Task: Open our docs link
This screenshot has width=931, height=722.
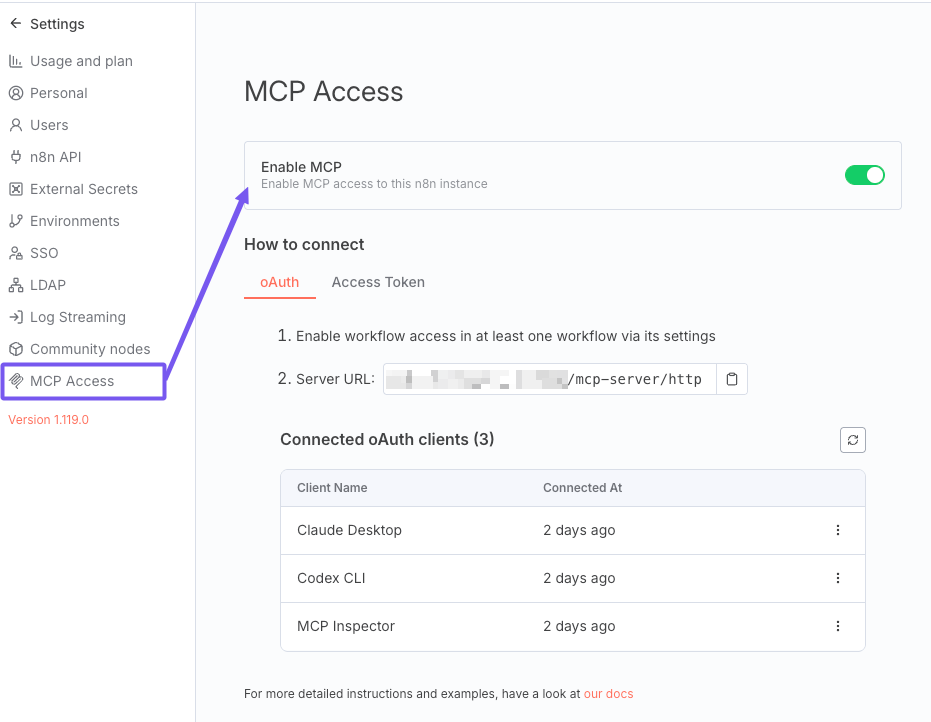Action: coord(609,693)
